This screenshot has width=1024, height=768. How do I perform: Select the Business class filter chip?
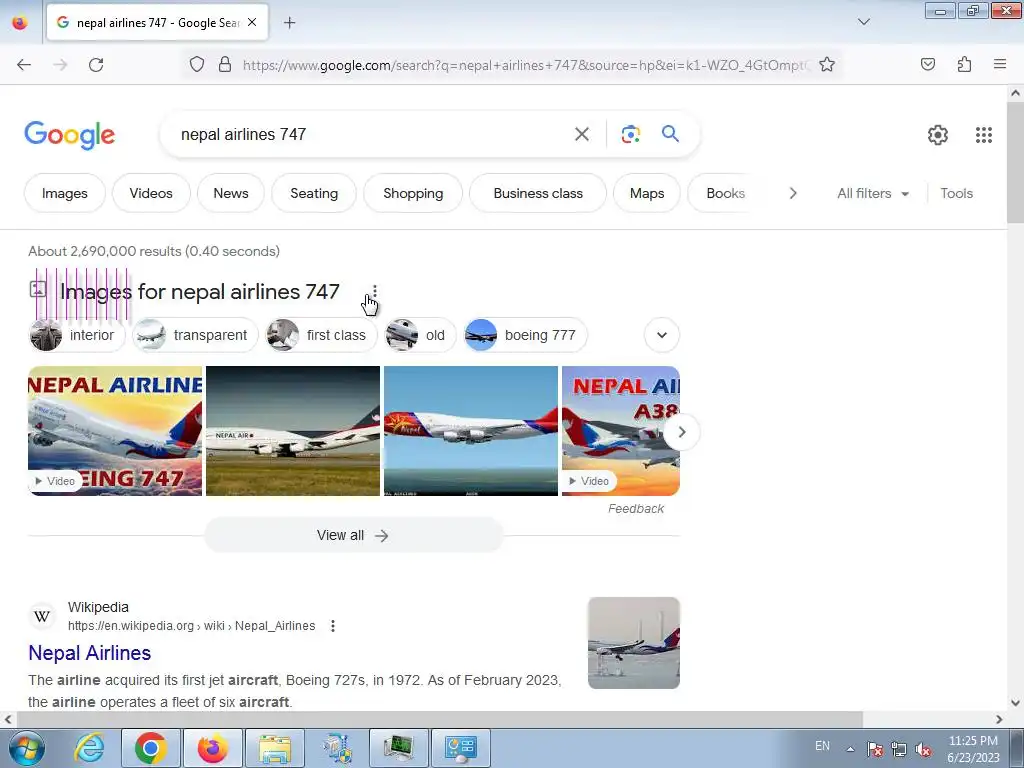pyautogui.click(x=538, y=193)
